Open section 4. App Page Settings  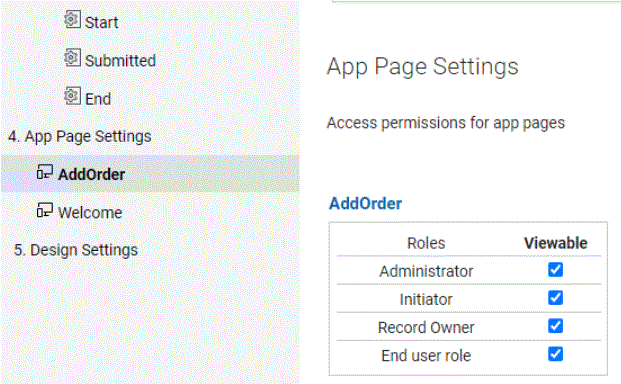[80, 137]
